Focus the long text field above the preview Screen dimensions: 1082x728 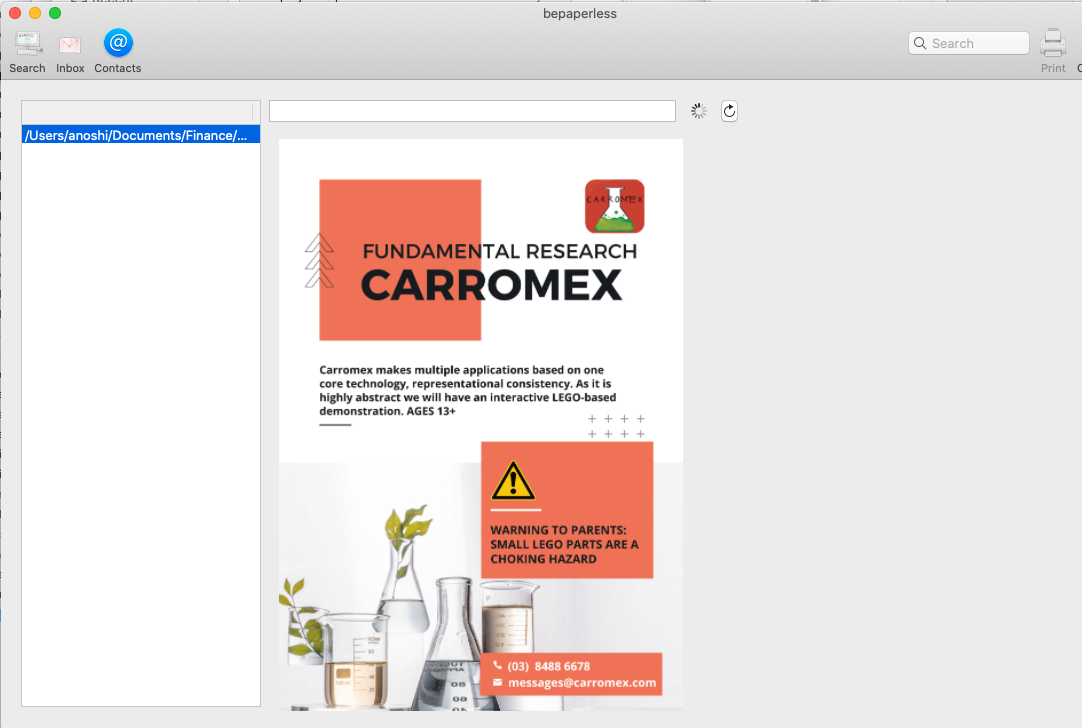click(472, 111)
